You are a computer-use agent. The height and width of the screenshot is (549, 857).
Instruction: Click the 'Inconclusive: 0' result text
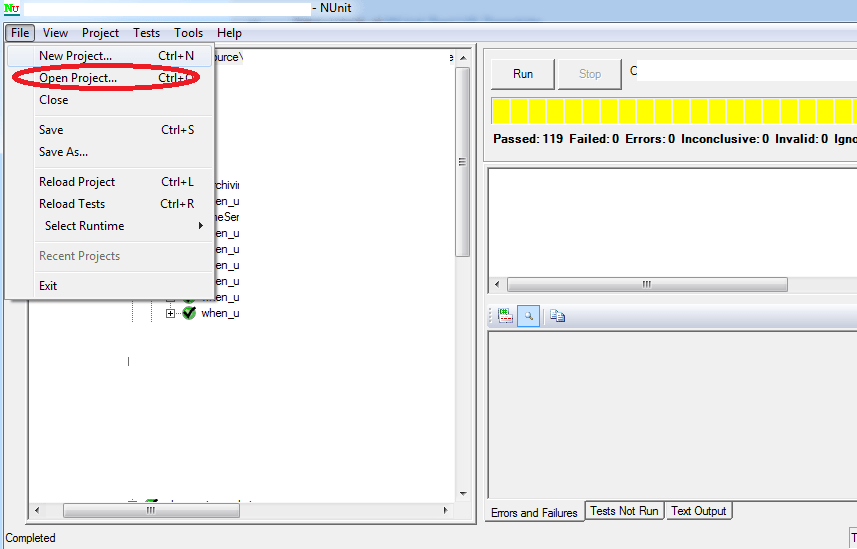725,139
